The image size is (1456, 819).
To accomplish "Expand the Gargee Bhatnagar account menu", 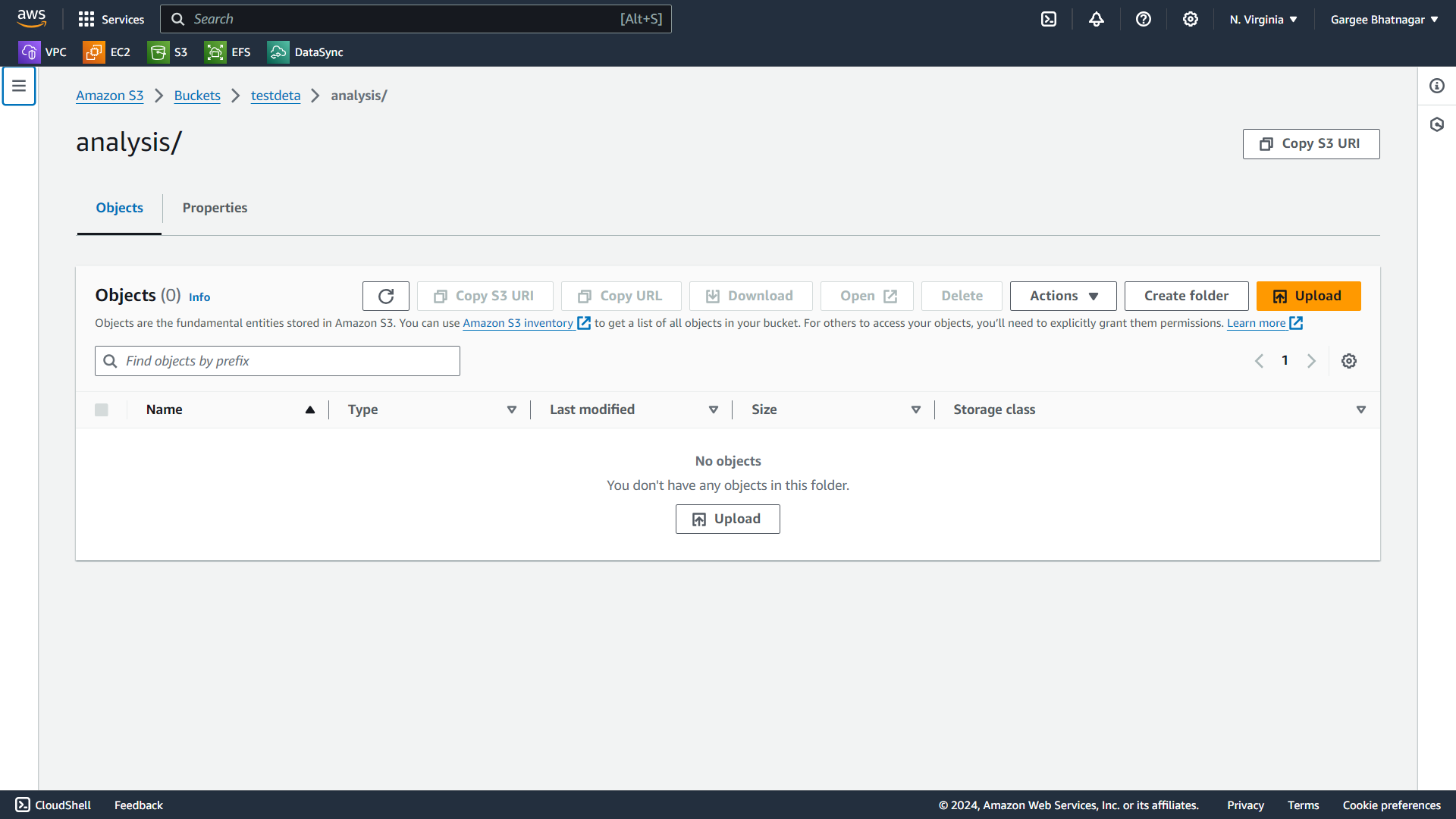I will (1384, 20).
